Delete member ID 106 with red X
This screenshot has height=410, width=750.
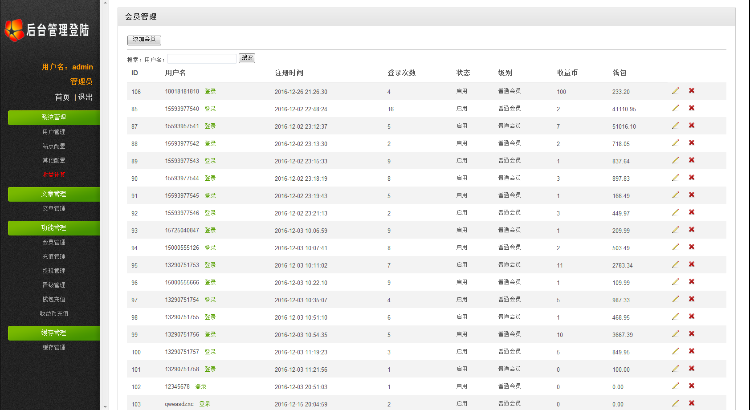point(691,91)
